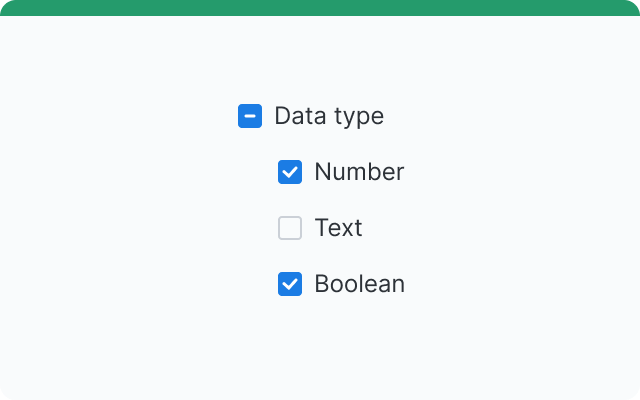Uncheck the Number checkbox
The height and width of the screenshot is (400, 640).
pyautogui.click(x=290, y=172)
